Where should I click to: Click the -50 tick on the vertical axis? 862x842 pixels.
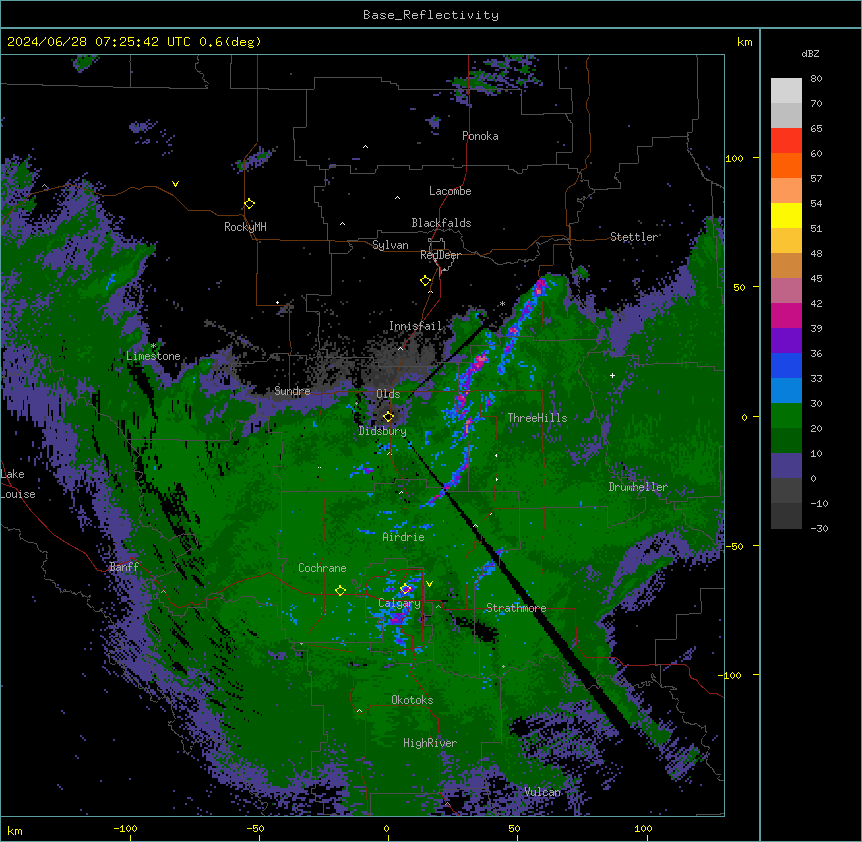pos(734,546)
